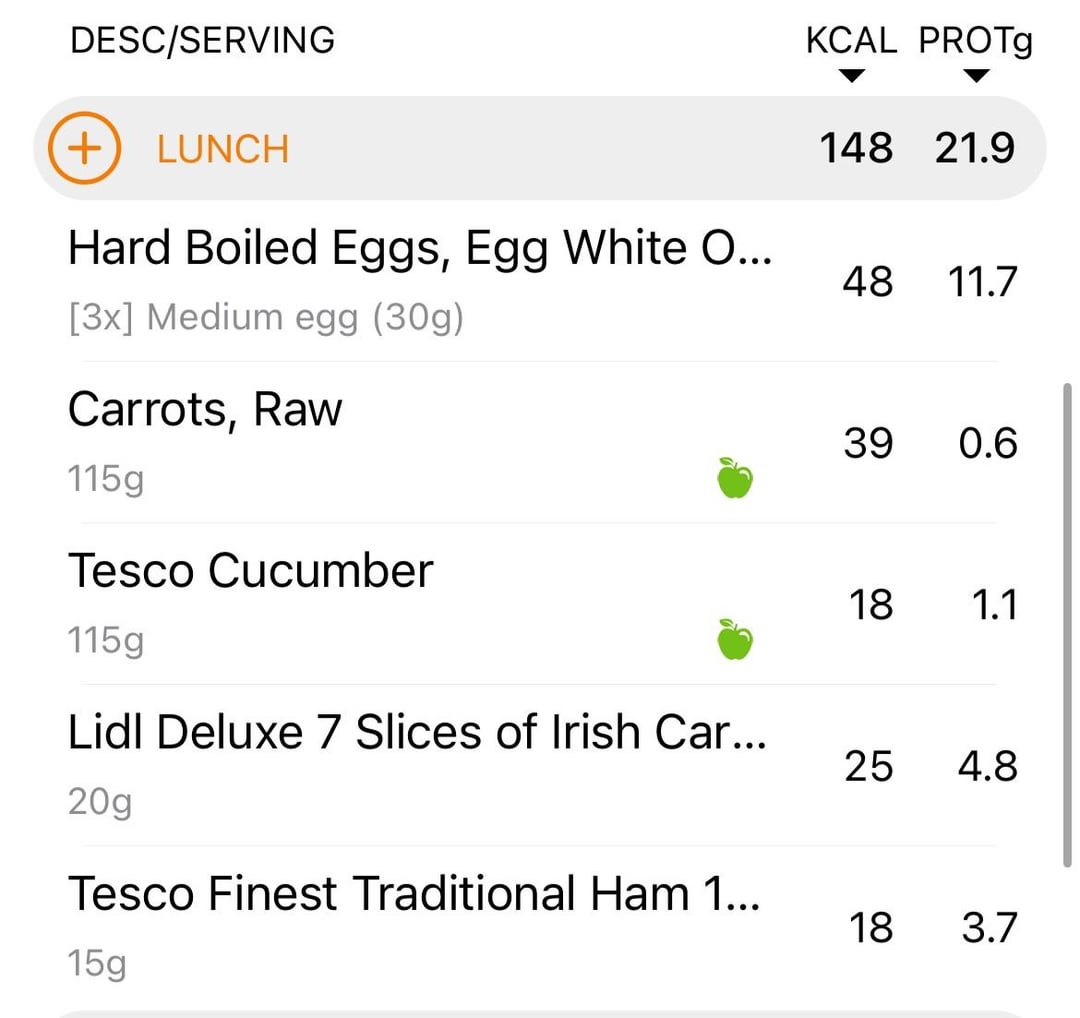Tap the LUNCH meal header label

click(222, 149)
